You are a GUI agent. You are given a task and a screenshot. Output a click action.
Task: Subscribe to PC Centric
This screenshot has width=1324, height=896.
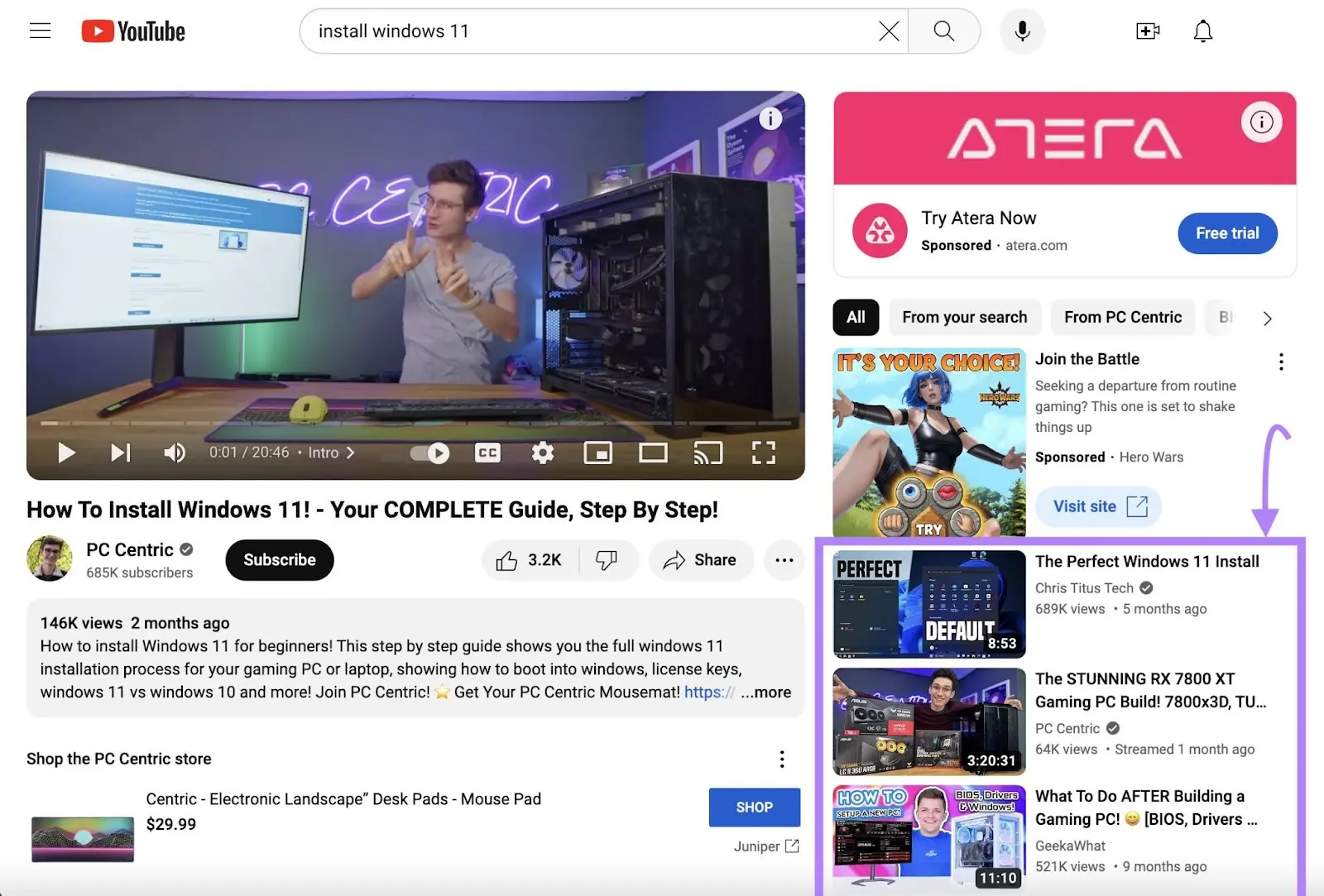280,560
